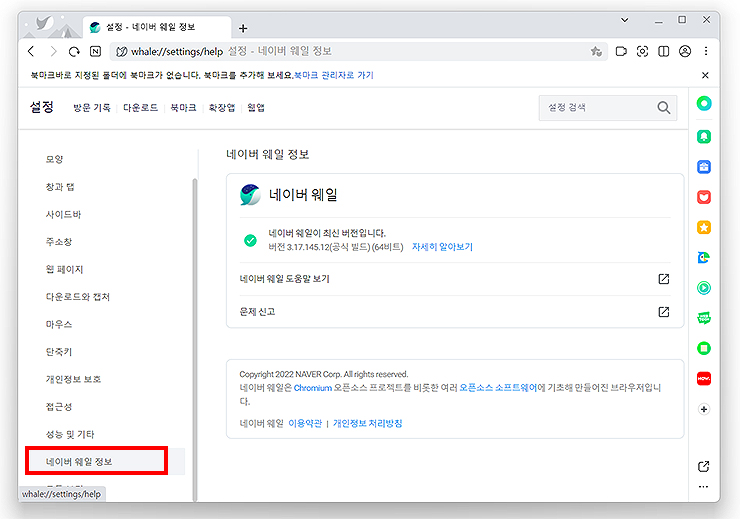Open the green bell notification icon in the side panel
Screen dimensions: 740x519
704,136
